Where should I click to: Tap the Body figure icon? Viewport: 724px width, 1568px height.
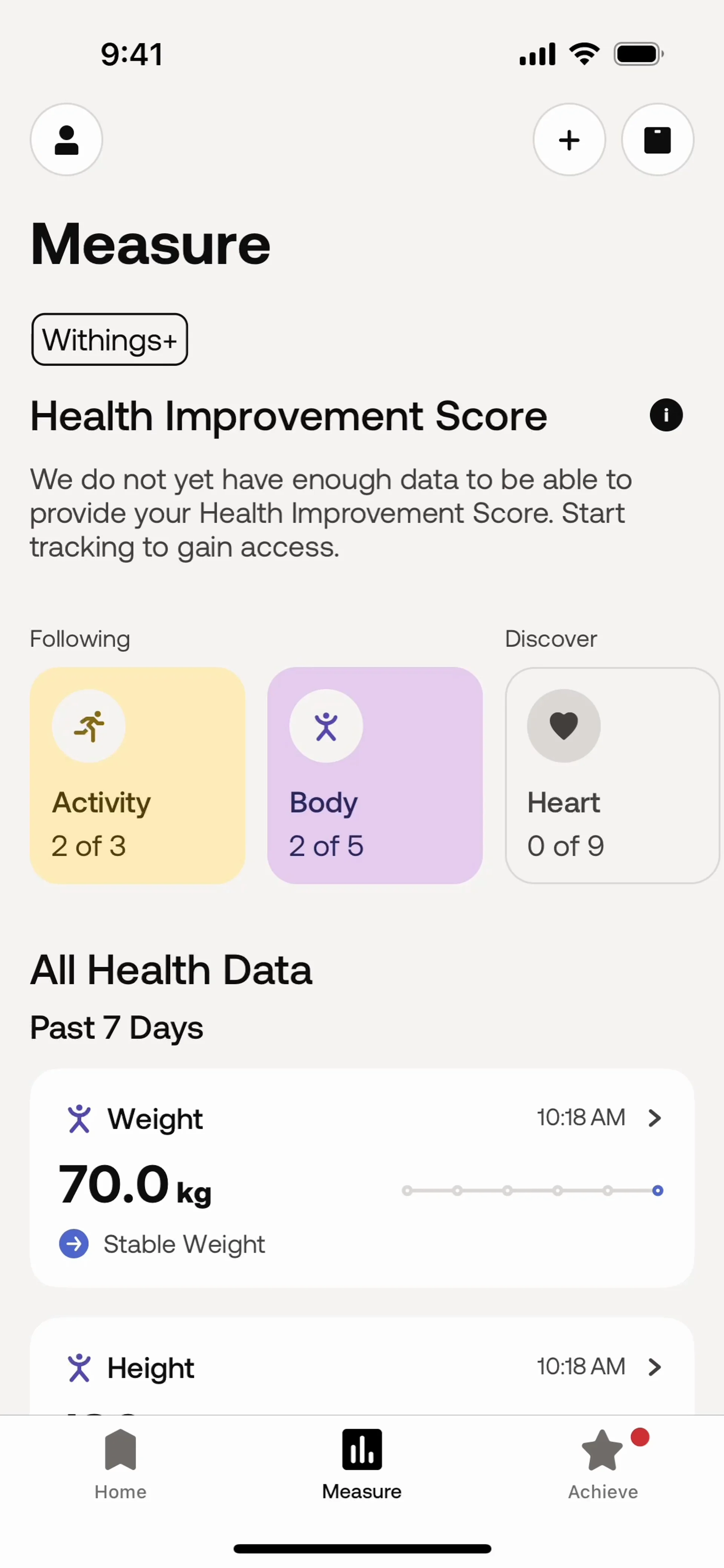tap(326, 726)
